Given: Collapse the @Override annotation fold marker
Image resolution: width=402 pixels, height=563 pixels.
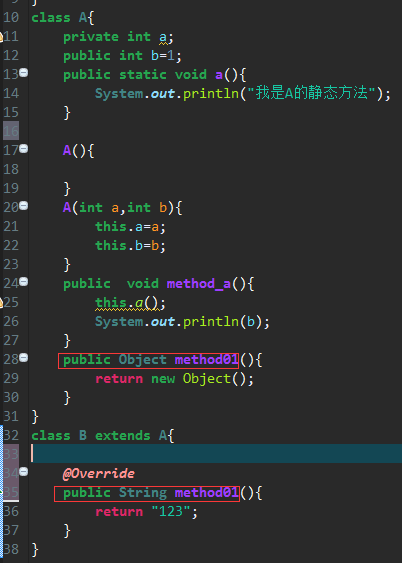Looking at the screenshot, I should point(24,472).
